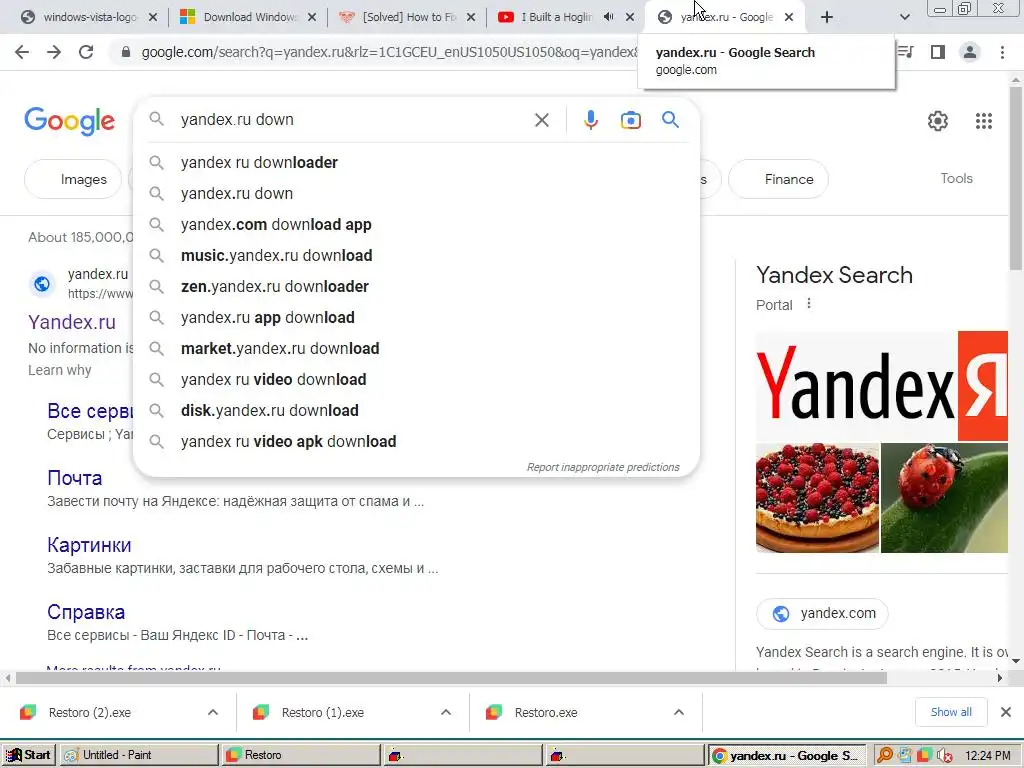Open the raspberry pie image thumbnail

click(817, 498)
